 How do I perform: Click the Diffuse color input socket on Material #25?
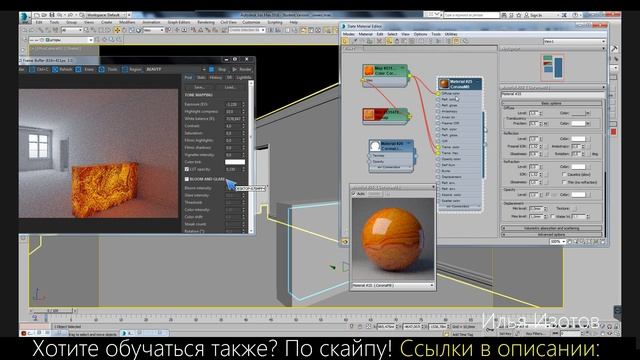pos(438,93)
